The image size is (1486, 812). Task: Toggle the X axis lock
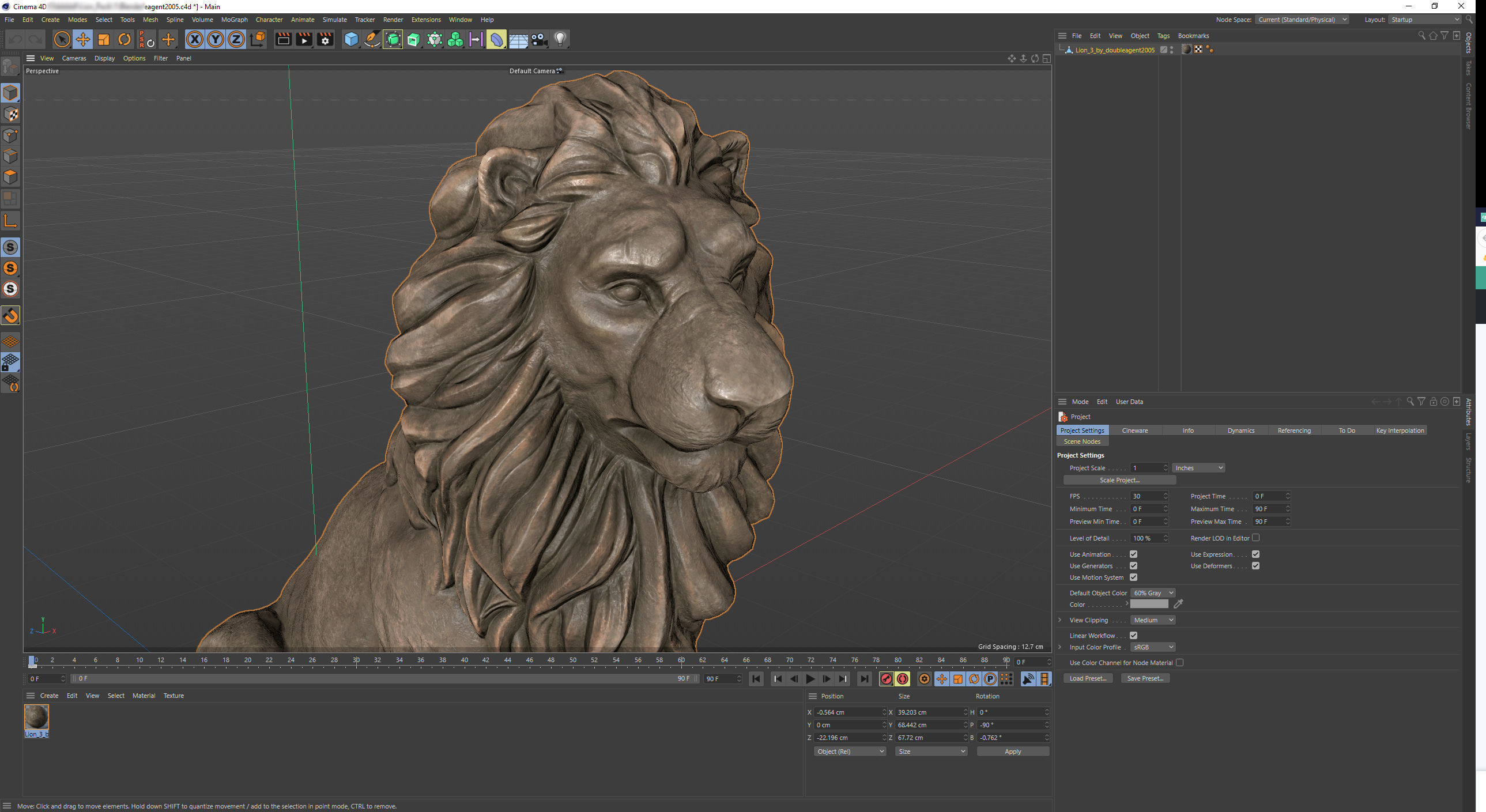pyautogui.click(x=195, y=39)
